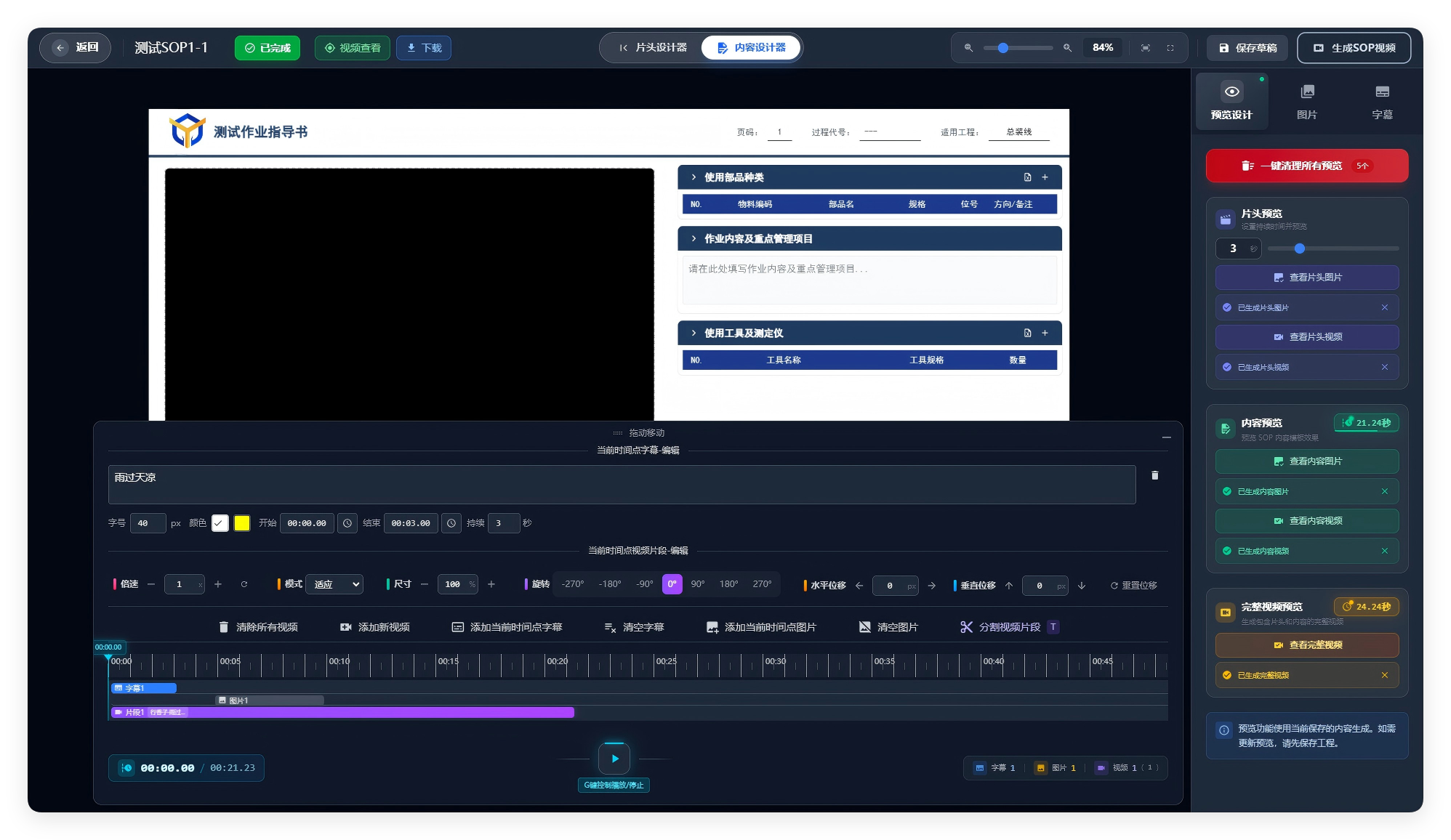Switch to the 片头设计器 tab
Viewport: 1451px width, 840px height.
(652, 48)
